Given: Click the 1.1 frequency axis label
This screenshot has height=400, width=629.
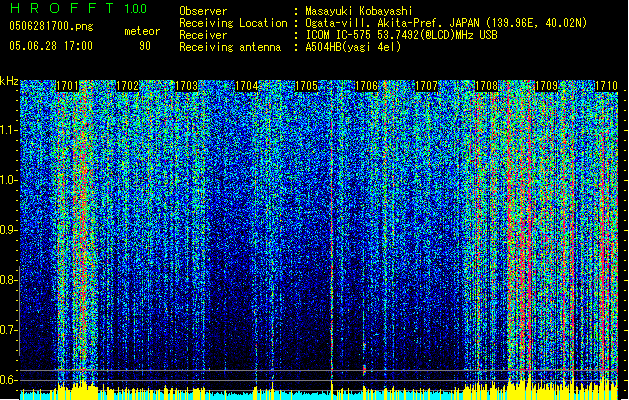Looking at the screenshot, I should click(x=9, y=130).
